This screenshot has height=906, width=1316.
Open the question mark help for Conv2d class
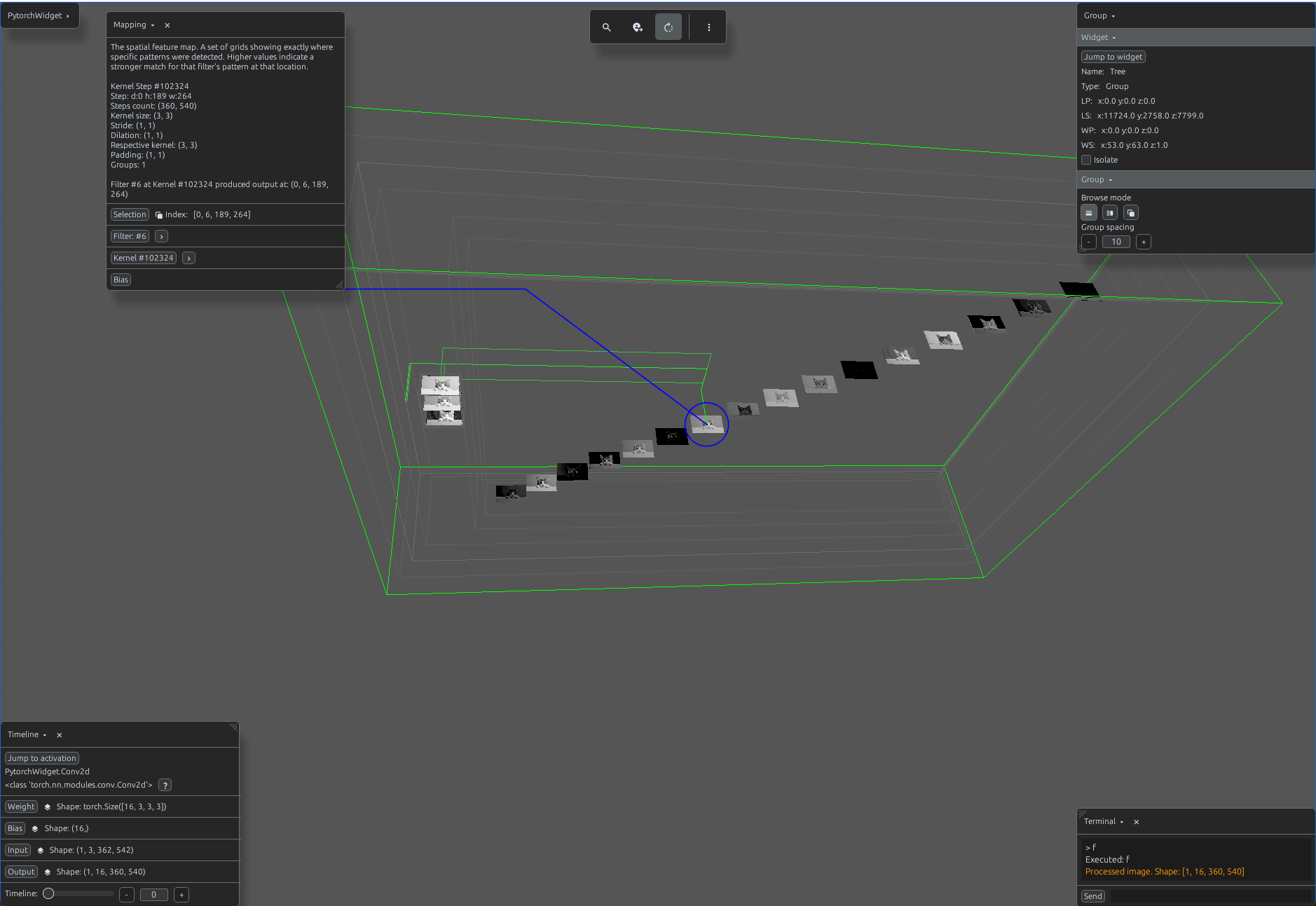[165, 785]
